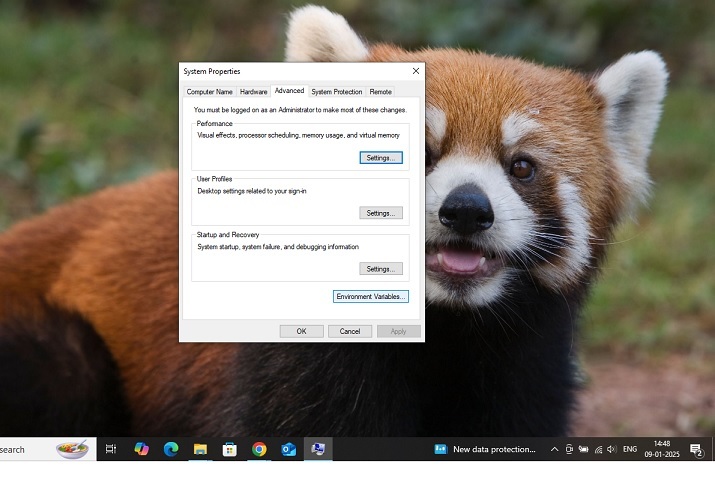Open the volume speaker tray icon
The image size is (715, 478).
coord(612,449)
